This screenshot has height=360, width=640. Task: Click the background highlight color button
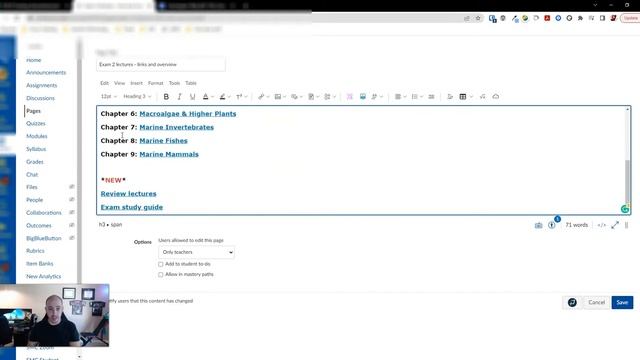coord(222,97)
